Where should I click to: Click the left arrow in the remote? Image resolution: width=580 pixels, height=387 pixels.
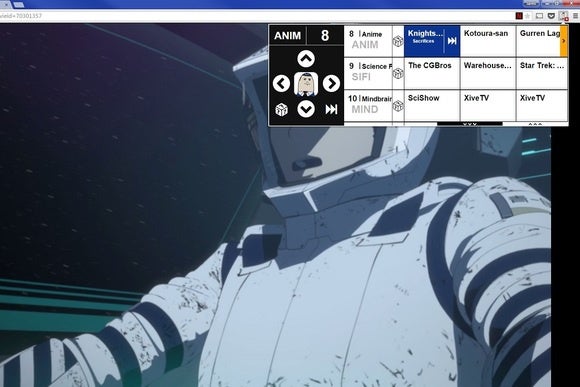[x=281, y=84]
